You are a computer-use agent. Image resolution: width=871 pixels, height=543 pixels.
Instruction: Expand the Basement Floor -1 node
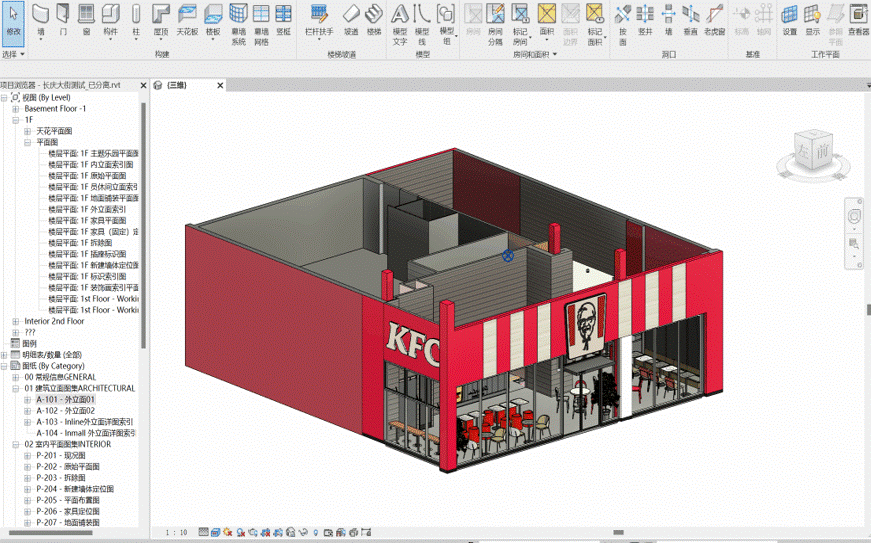[x=16, y=109]
